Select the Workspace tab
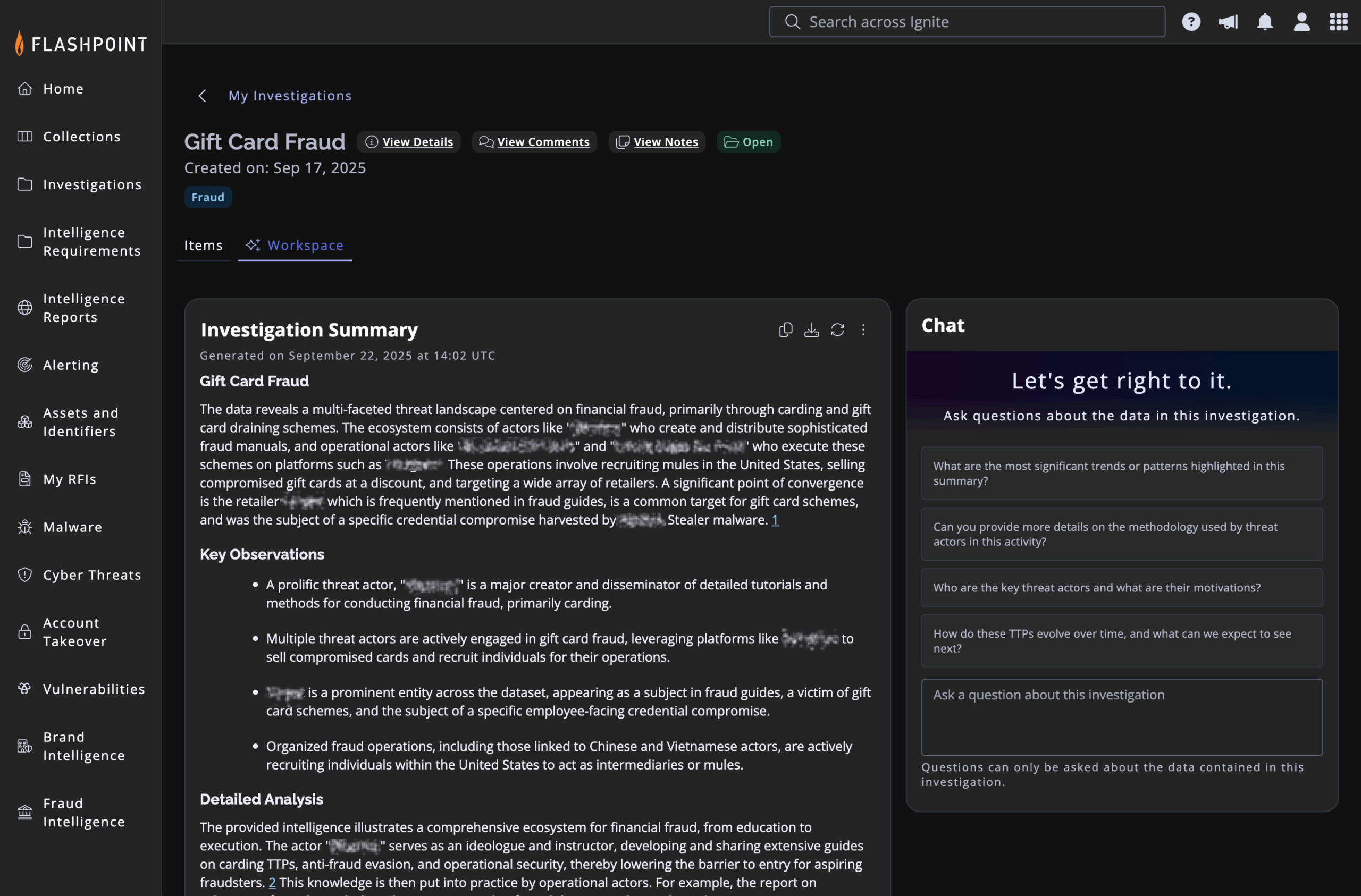Image resolution: width=1361 pixels, height=896 pixels. click(x=295, y=246)
